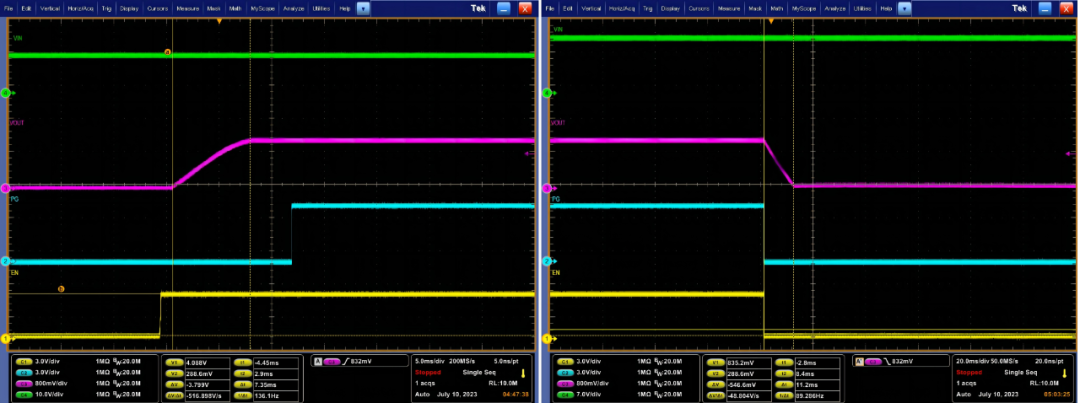
Task: Click yellow thermometer status icon in left scope window
Action: click(523, 373)
